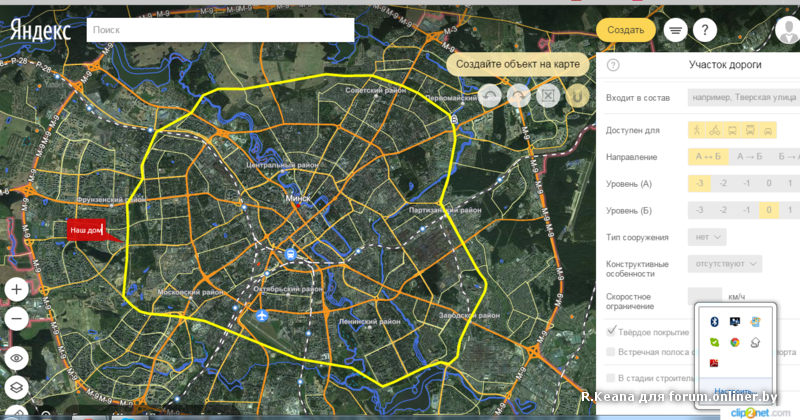This screenshot has height=420, width=800.
Task: Select one-way direction А → Б
Action: 749,157
